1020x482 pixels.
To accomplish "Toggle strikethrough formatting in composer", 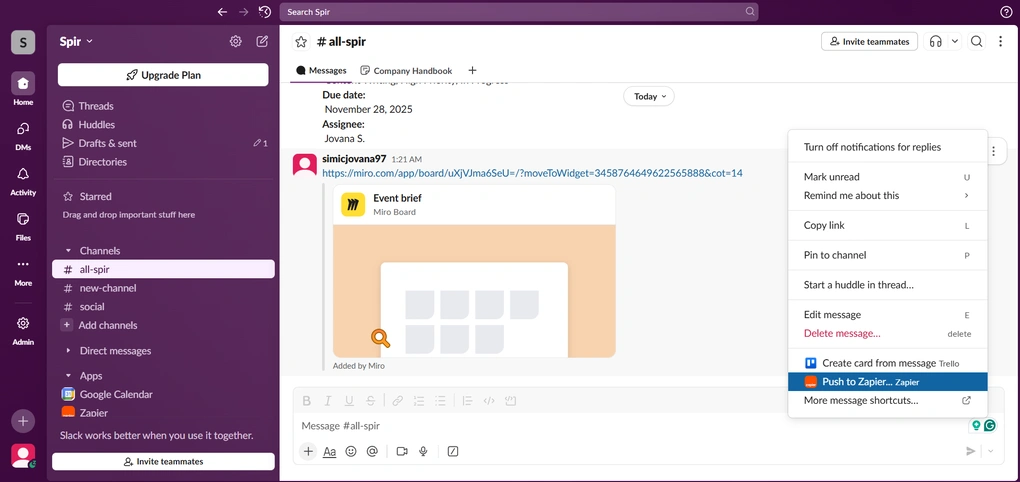I will 370,401.
